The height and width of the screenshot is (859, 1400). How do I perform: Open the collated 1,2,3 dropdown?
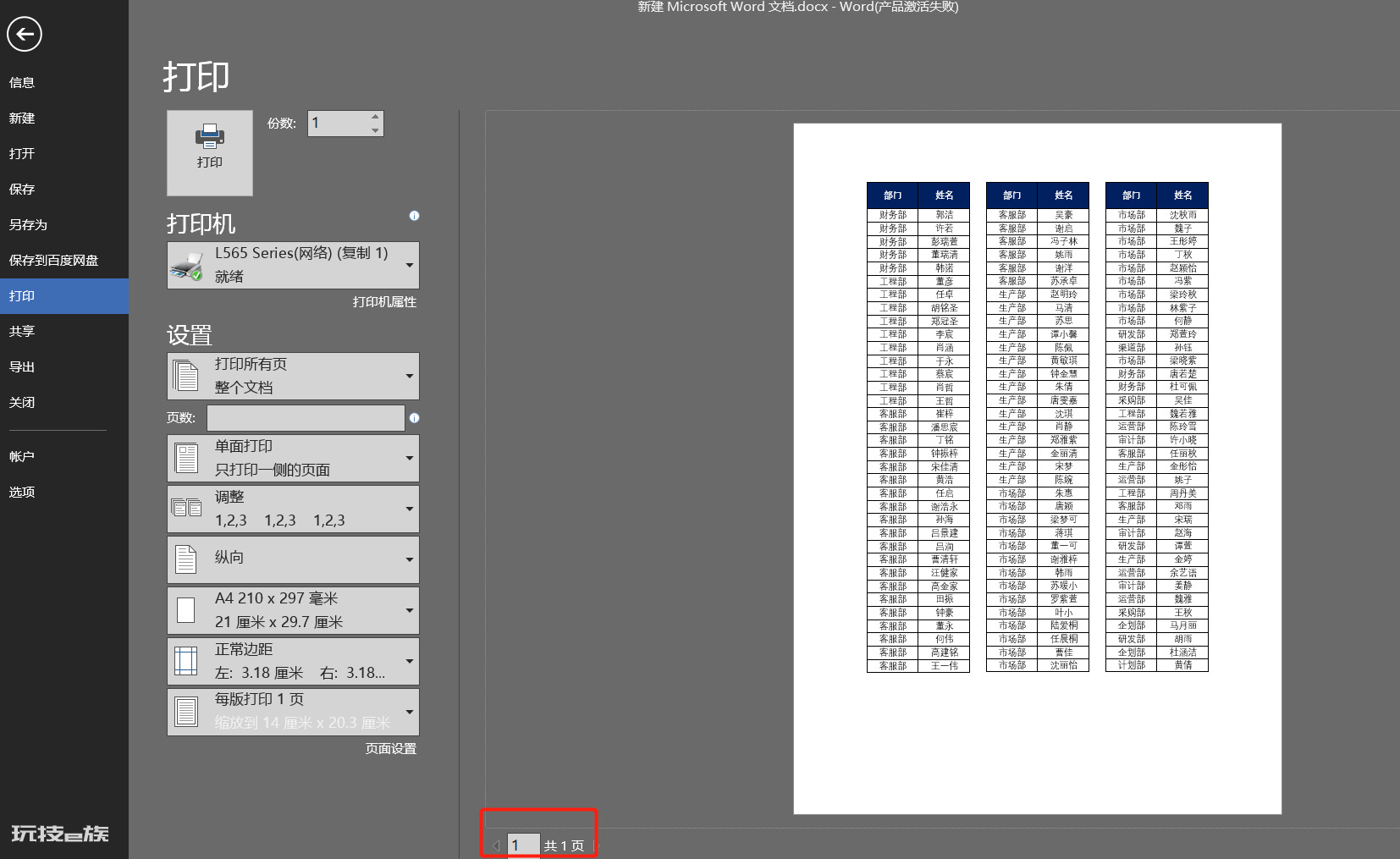tap(293, 509)
